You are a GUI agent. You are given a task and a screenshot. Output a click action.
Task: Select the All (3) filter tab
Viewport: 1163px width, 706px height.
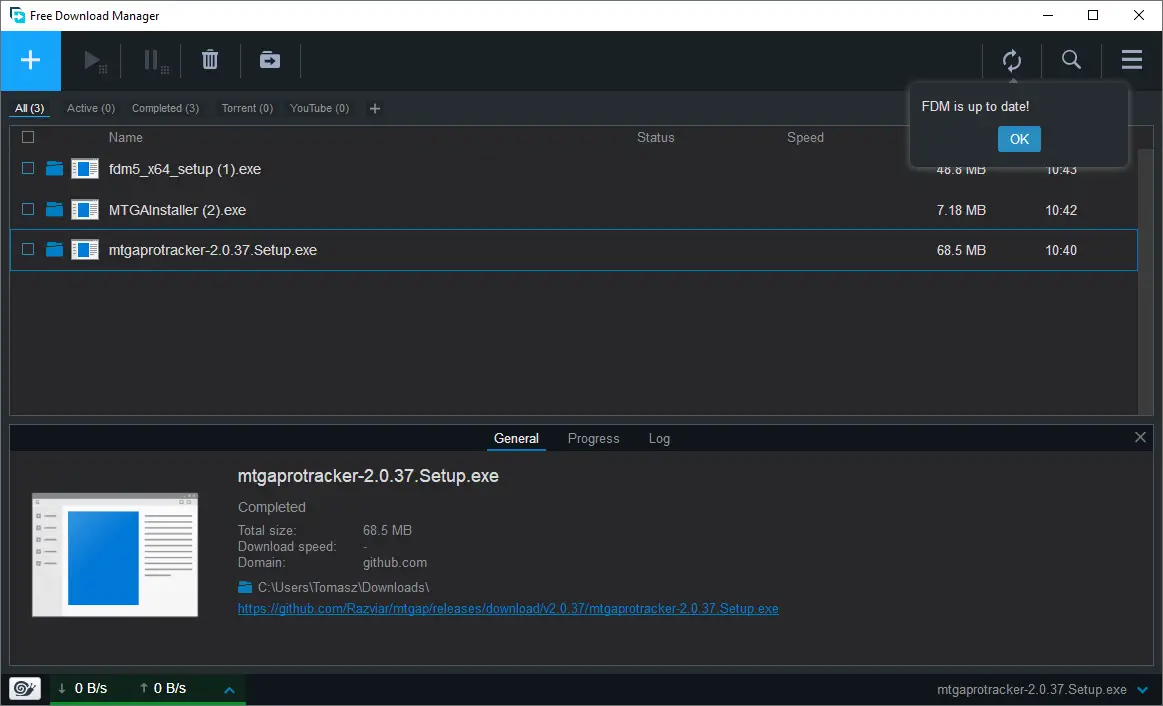[x=30, y=108]
